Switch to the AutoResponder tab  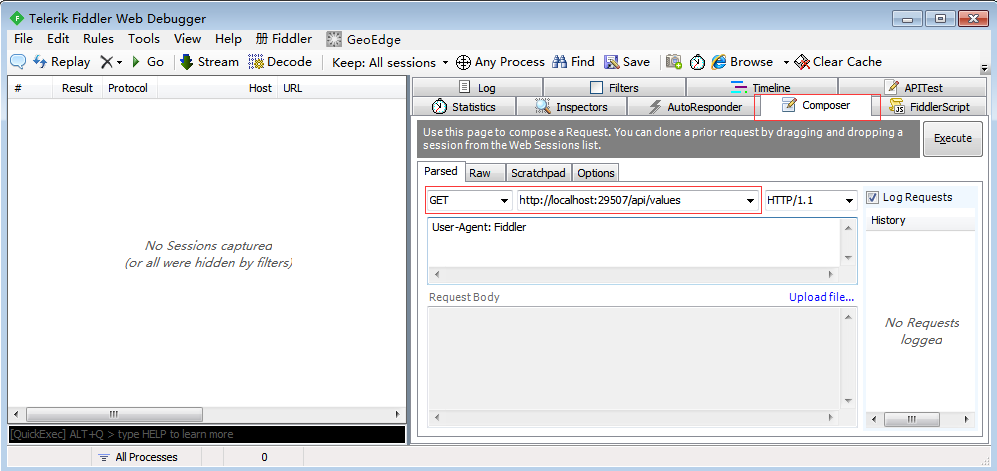(695, 107)
